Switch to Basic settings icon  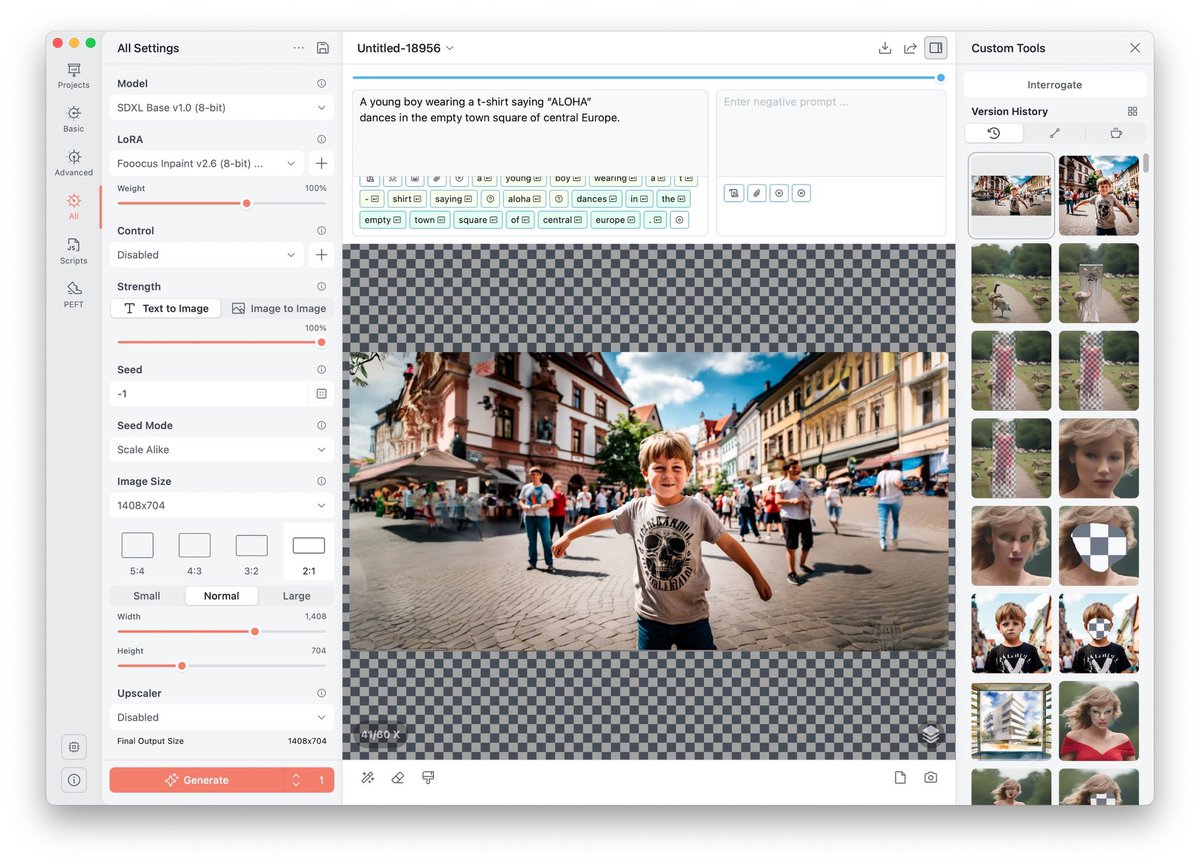(x=74, y=119)
